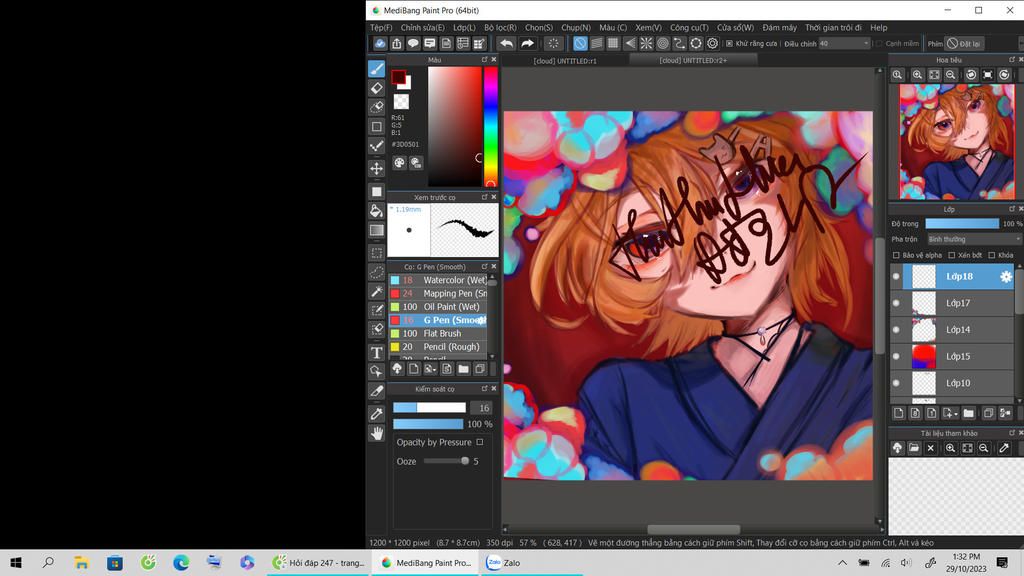The height and width of the screenshot is (576, 1024).
Task: Open the Pha trộn blending mode dropdown
Action: tap(974, 240)
